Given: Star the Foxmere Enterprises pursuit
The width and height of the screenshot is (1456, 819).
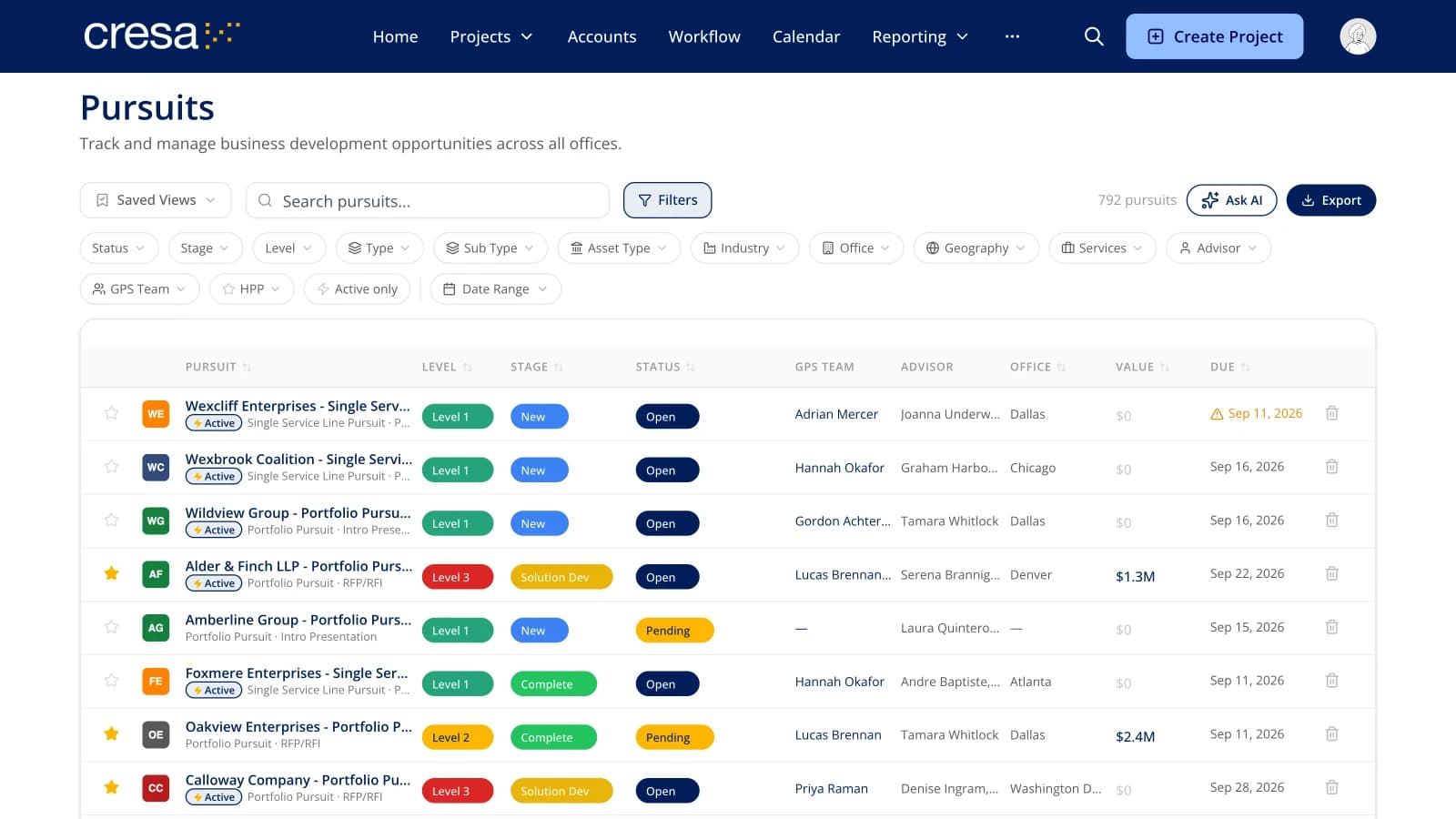Looking at the screenshot, I should pos(111,680).
